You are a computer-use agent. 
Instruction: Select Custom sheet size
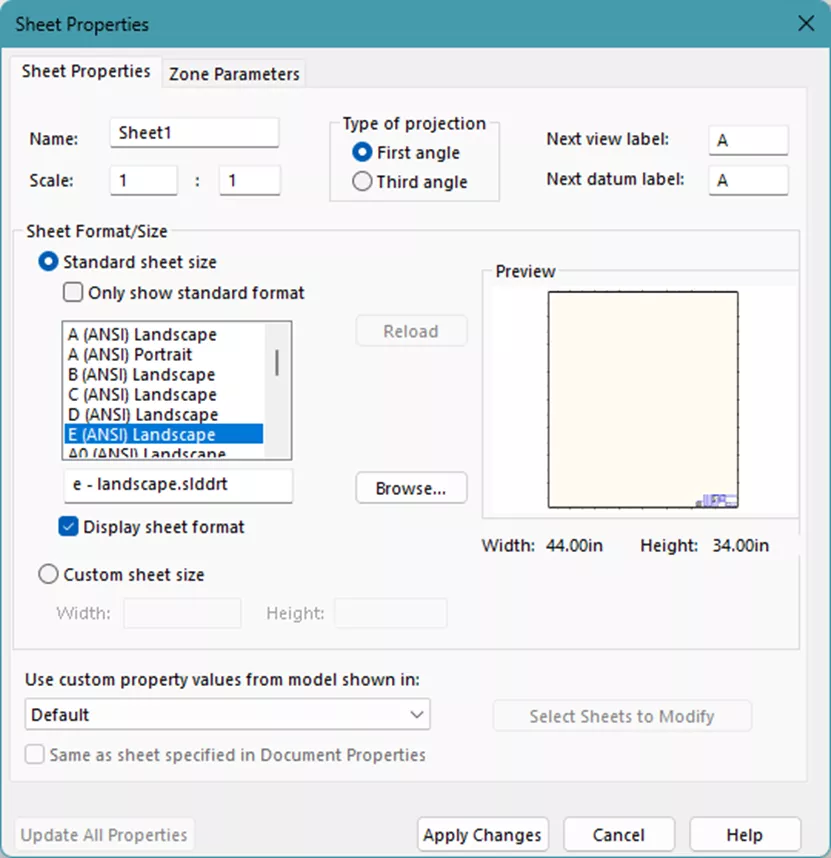[48, 574]
